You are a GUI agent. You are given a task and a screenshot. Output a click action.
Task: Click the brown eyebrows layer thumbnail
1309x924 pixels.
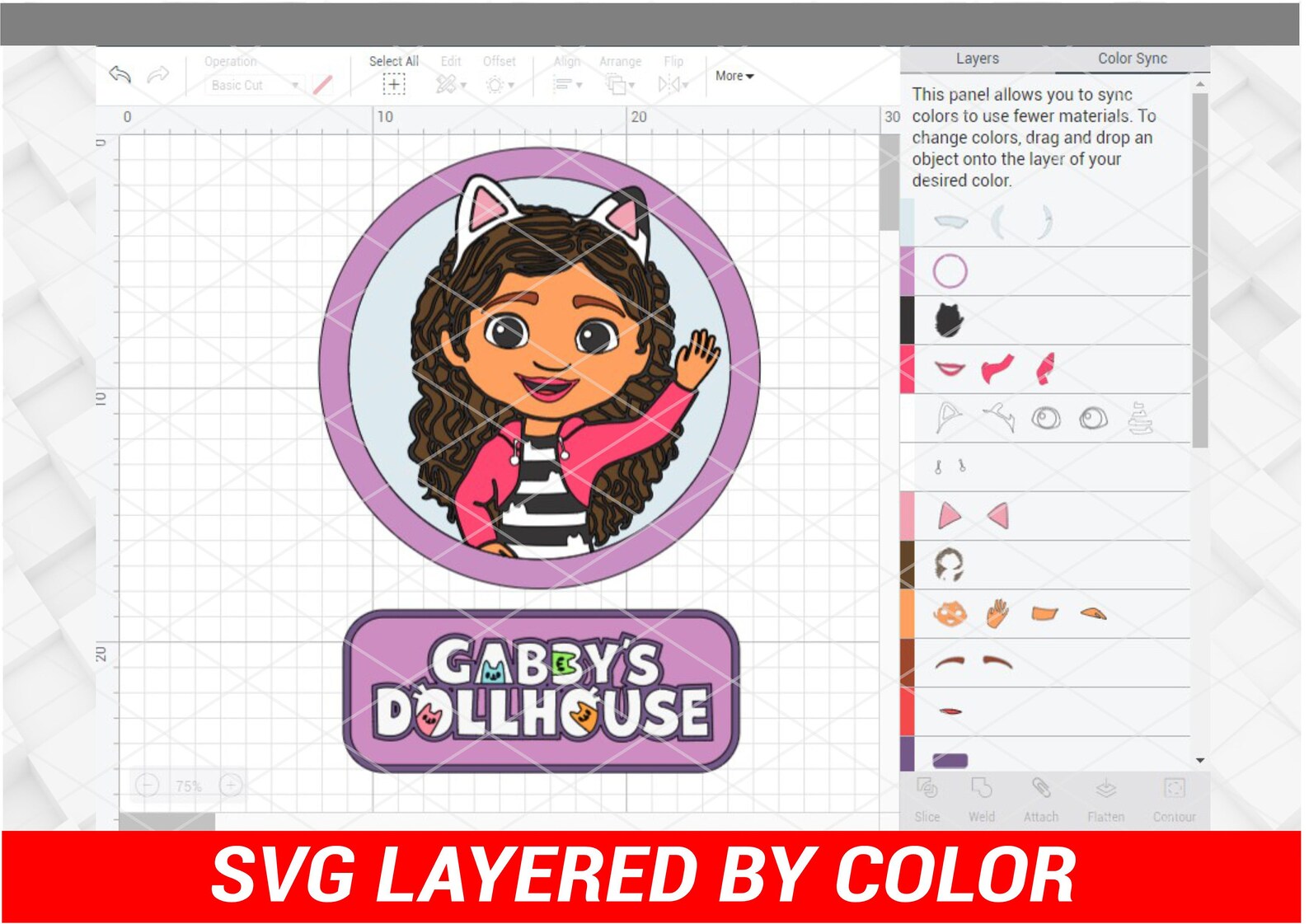click(x=974, y=662)
